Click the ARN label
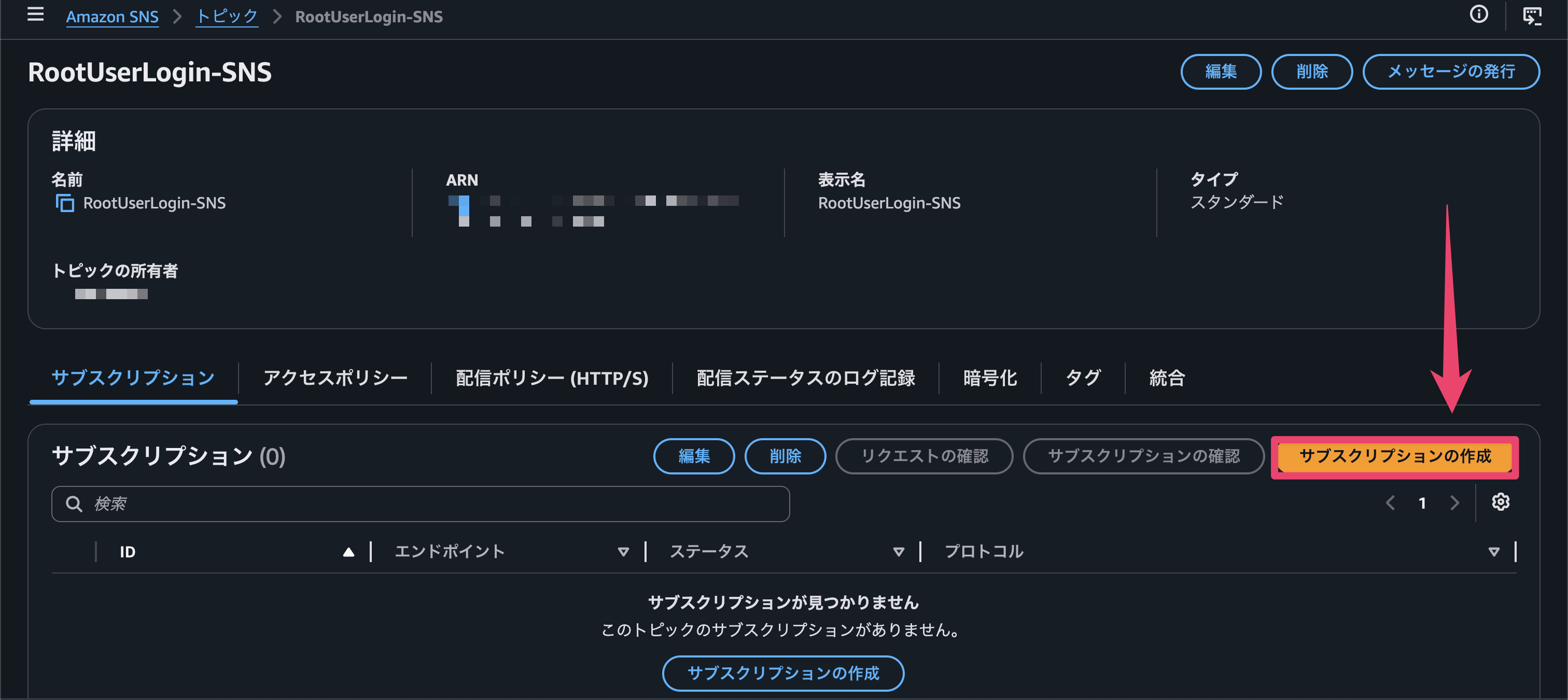 [x=462, y=179]
